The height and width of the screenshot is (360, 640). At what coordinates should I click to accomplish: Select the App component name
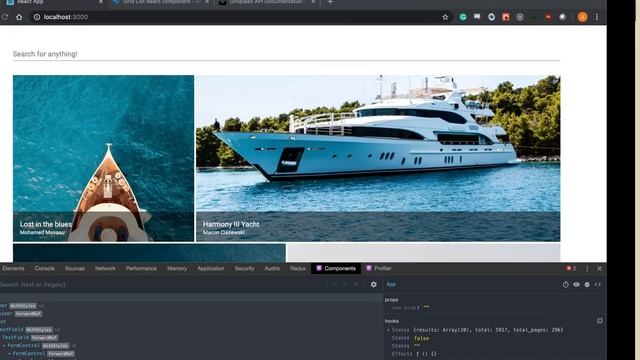click(391, 284)
